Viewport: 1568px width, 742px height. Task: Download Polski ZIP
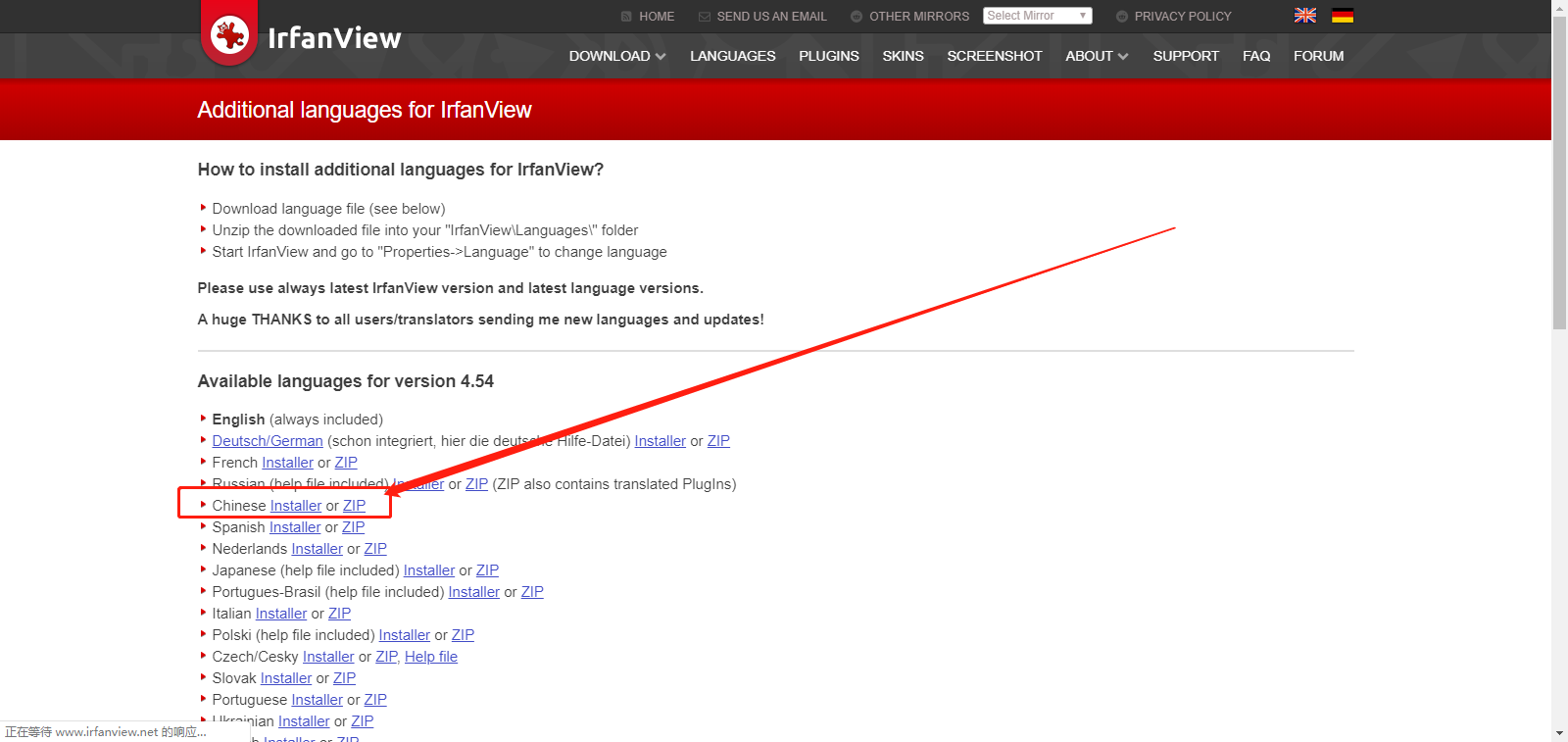(463, 635)
